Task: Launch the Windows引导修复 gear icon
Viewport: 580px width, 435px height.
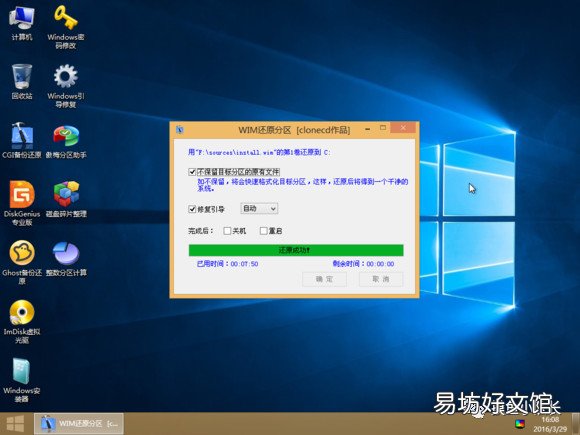Action: (x=65, y=86)
